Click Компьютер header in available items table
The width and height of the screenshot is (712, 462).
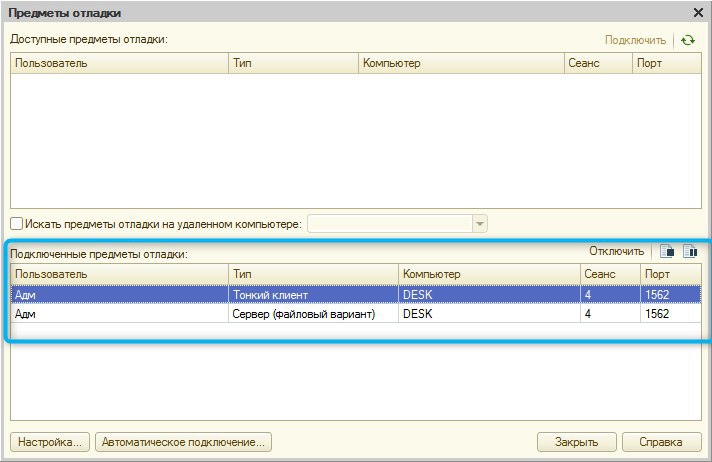tap(461, 63)
